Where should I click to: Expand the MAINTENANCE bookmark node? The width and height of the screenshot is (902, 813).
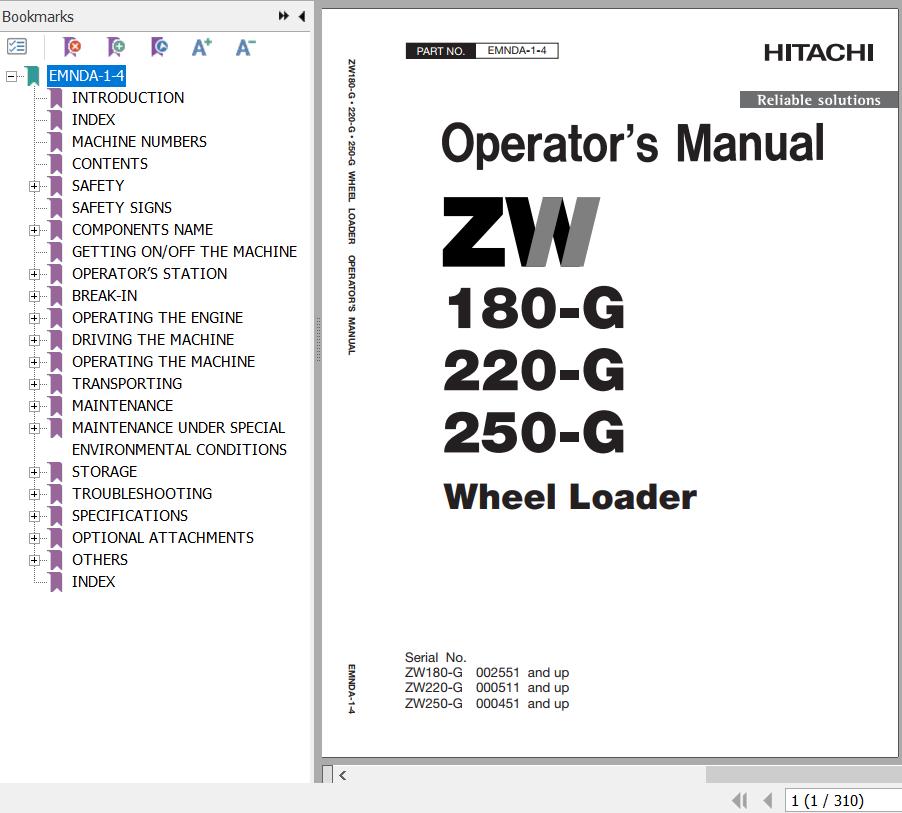tap(34, 406)
